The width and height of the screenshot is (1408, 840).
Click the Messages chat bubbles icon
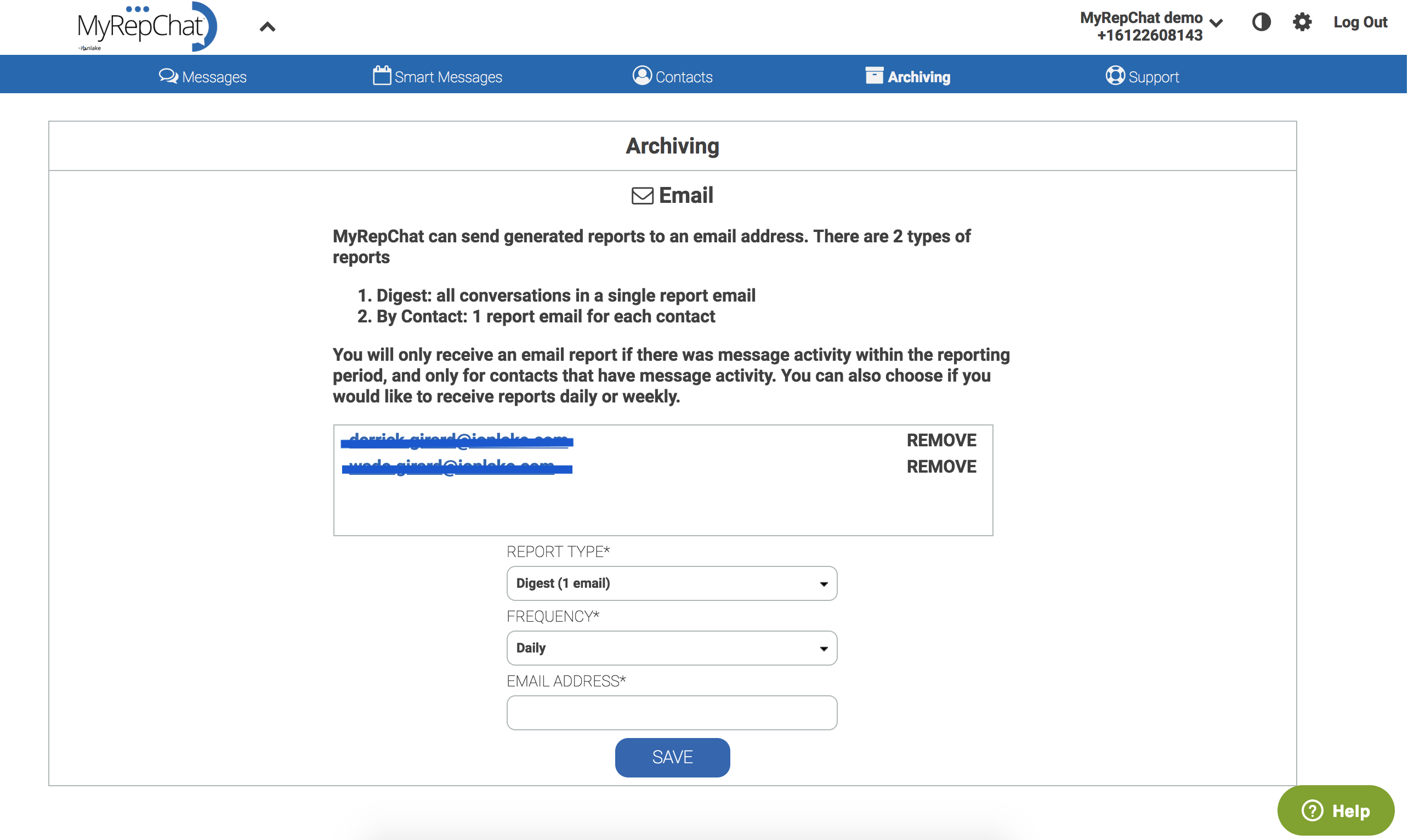coord(168,76)
